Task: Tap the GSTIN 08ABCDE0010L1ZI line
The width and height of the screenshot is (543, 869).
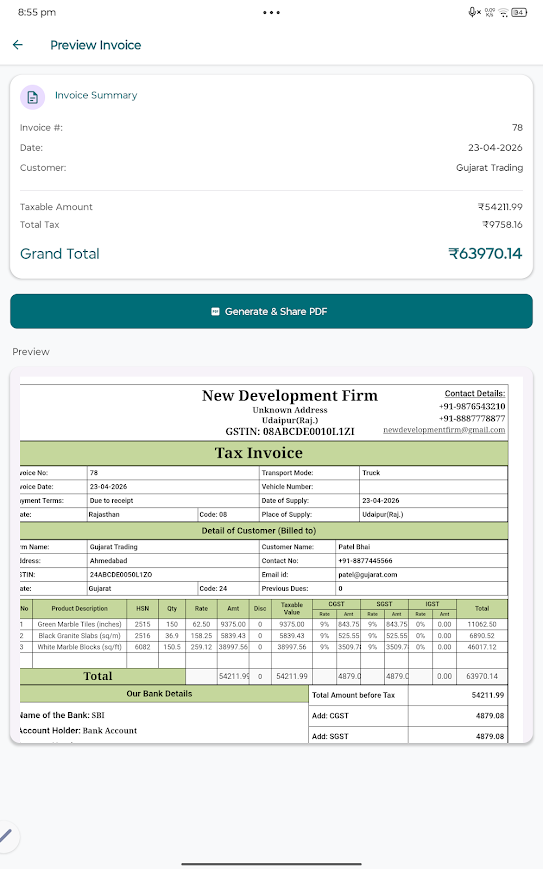Action: [x=290, y=431]
